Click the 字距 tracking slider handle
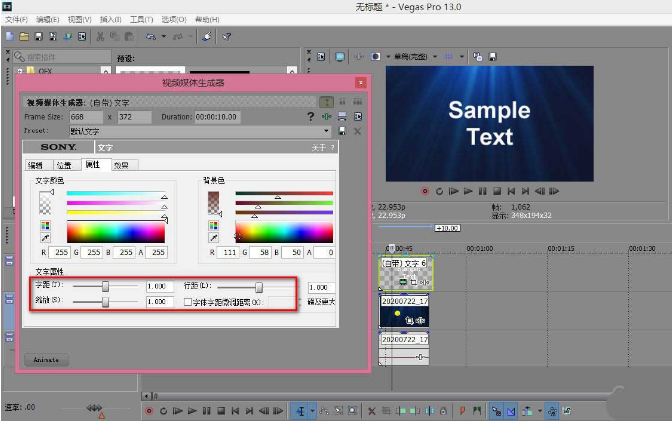 point(104,287)
